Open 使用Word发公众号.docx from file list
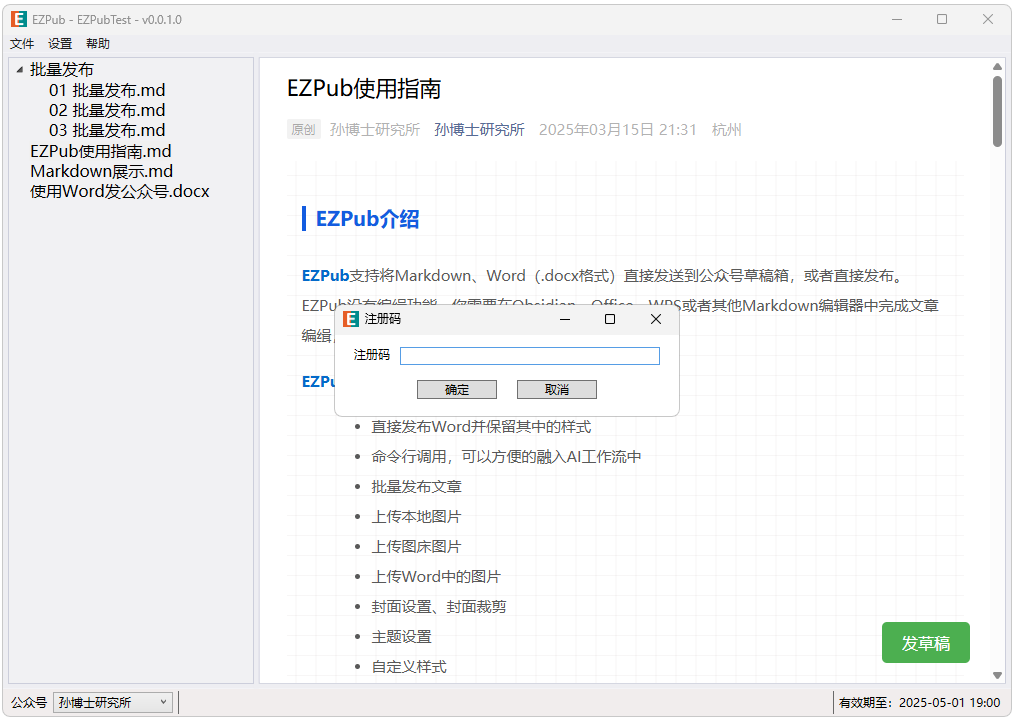 (119, 191)
